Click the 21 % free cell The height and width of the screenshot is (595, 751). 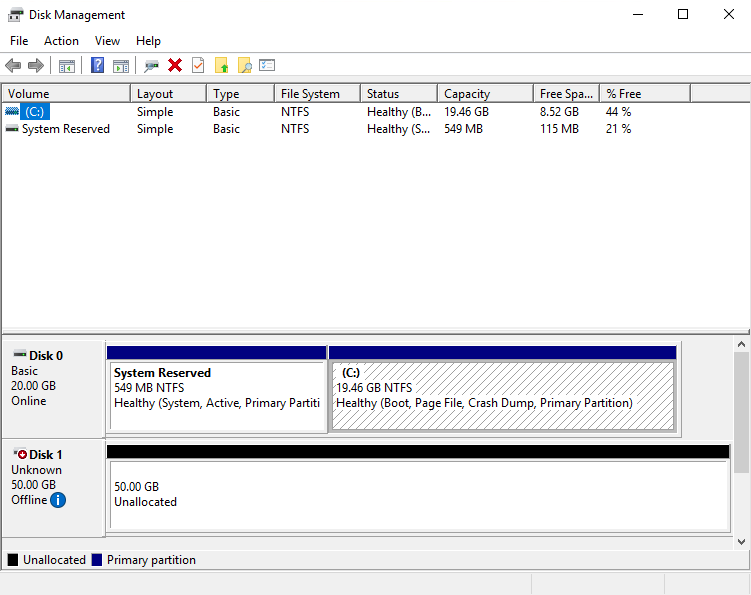[x=618, y=129]
